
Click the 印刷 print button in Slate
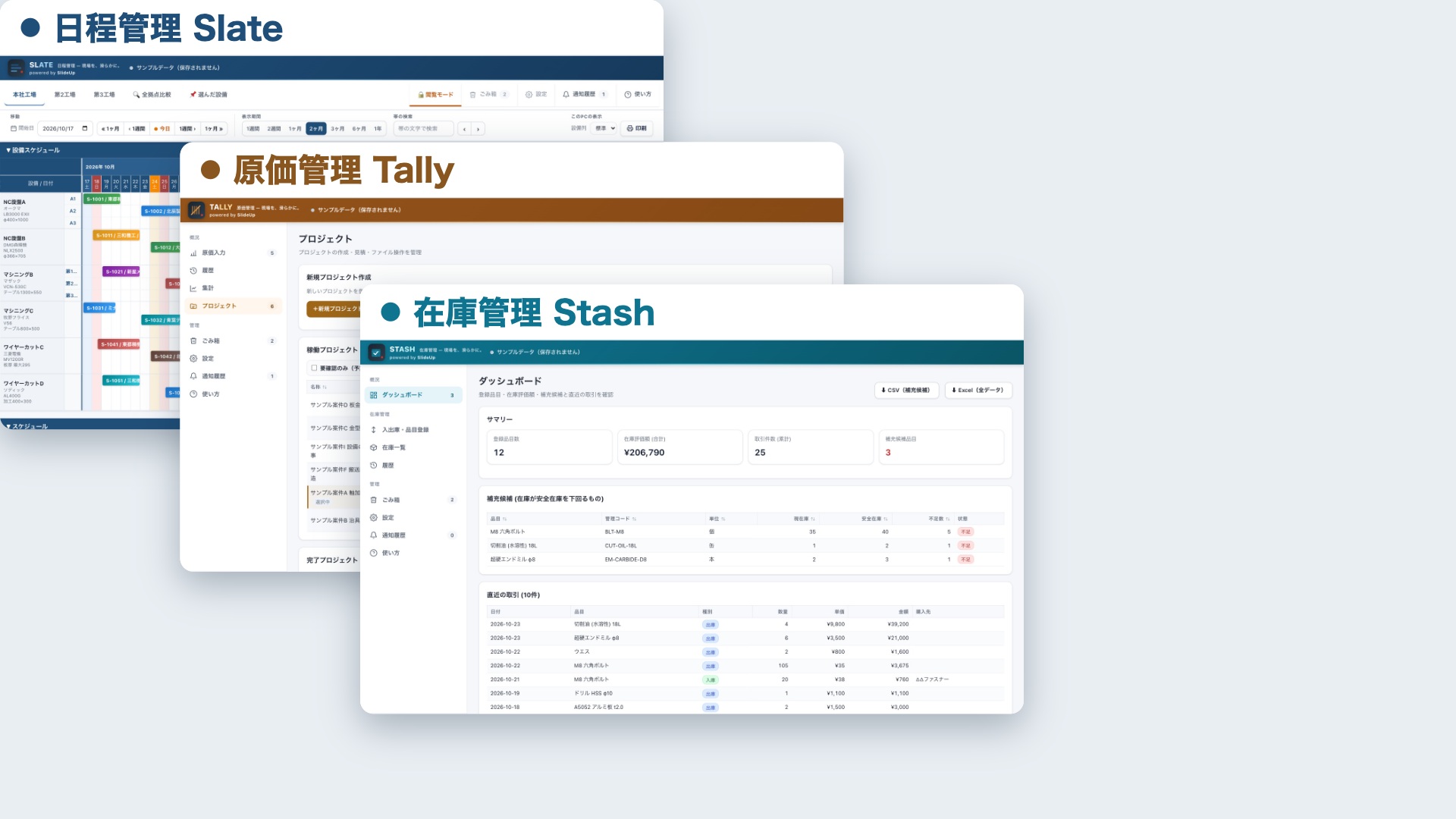coord(637,129)
